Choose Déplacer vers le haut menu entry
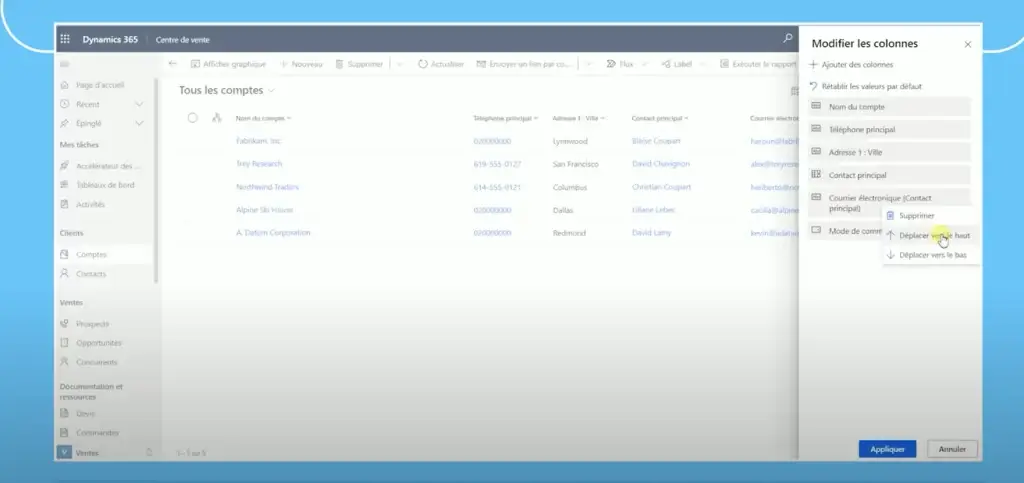Viewport: 1024px width, 483px height. [x=931, y=236]
